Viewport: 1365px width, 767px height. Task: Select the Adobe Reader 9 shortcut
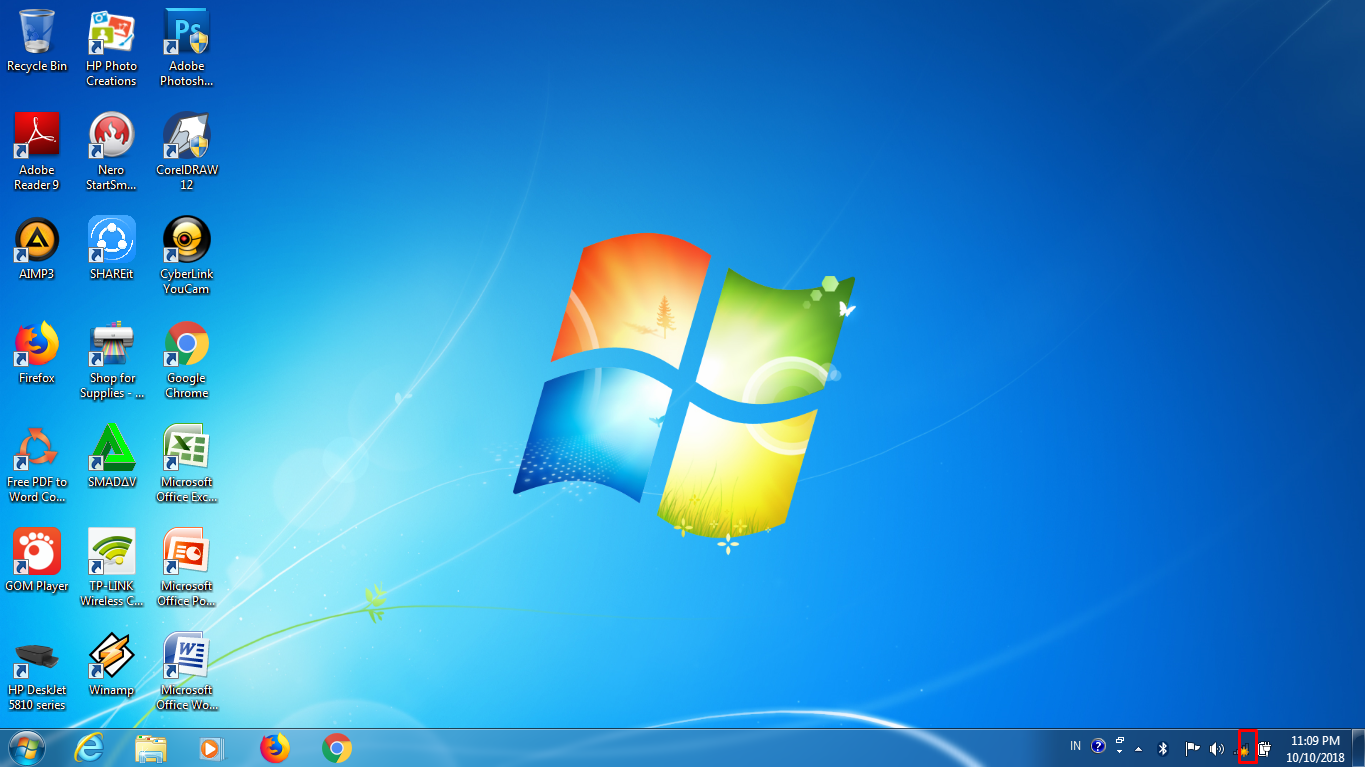37,152
